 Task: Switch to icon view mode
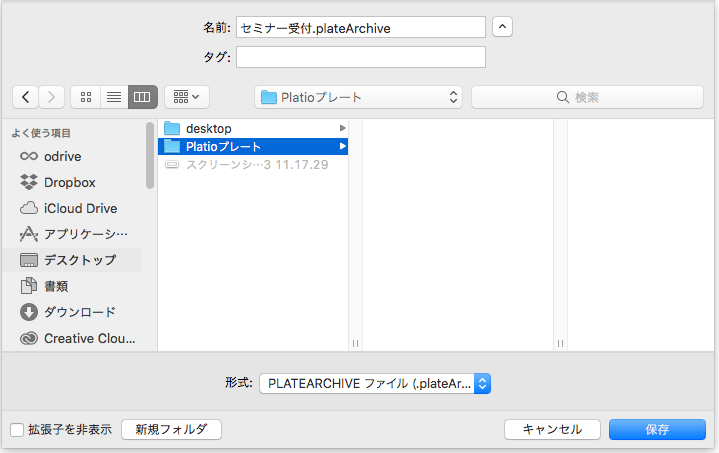86,97
